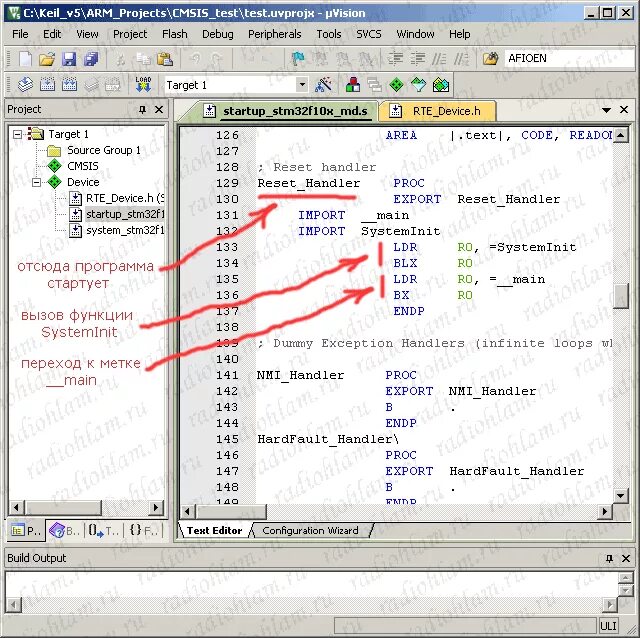Open the Project menu
Image resolution: width=640 pixels, height=638 pixels.
(130, 34)
